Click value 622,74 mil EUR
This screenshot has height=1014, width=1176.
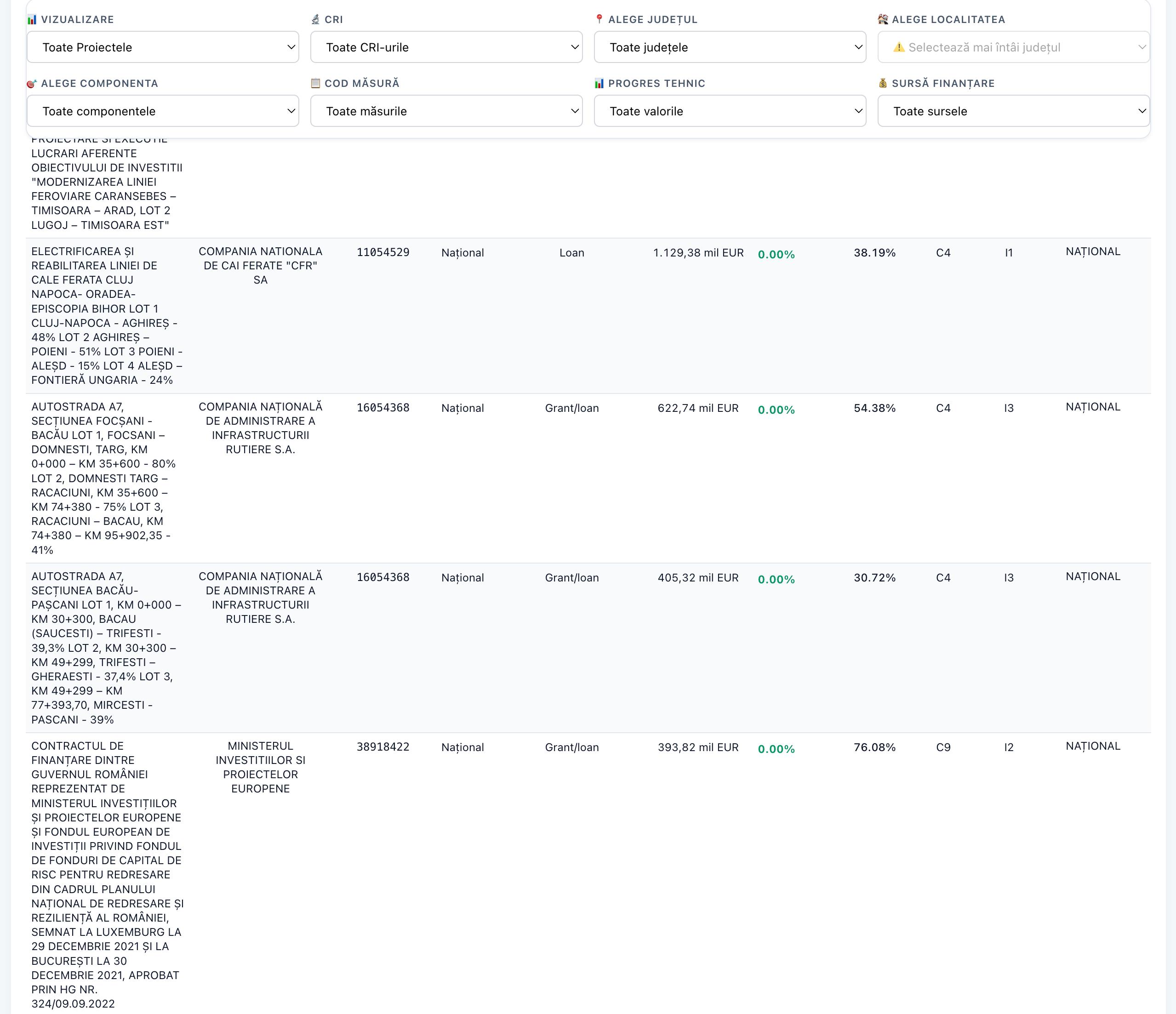click(698, 408)
